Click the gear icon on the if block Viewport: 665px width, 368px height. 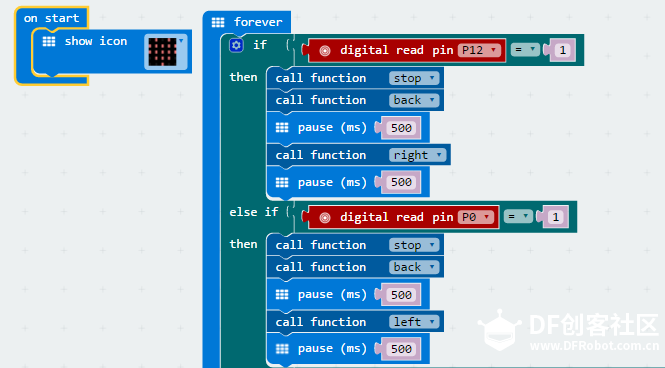point(236,45)
